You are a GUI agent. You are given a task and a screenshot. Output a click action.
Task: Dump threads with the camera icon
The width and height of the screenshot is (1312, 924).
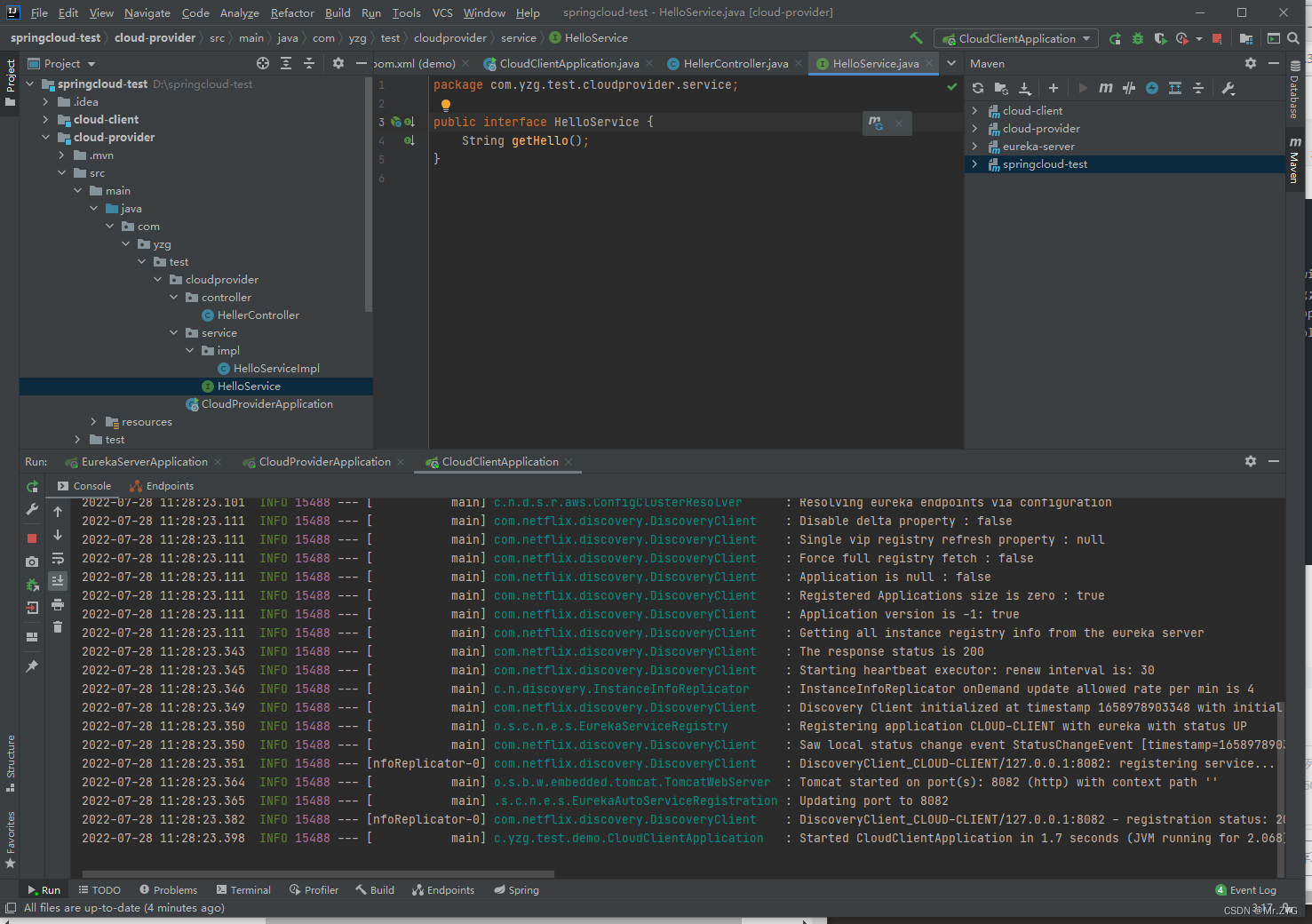pos(32,562)
